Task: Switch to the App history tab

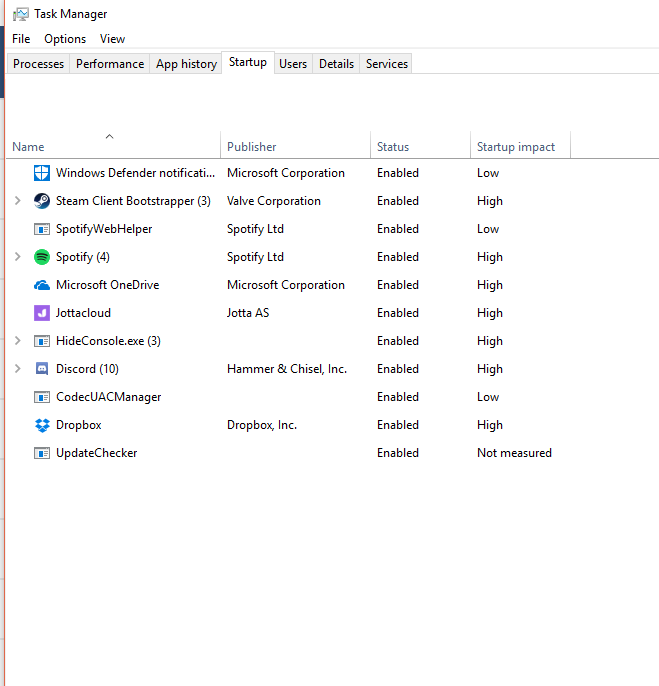Action: click(x=186, y=64)
